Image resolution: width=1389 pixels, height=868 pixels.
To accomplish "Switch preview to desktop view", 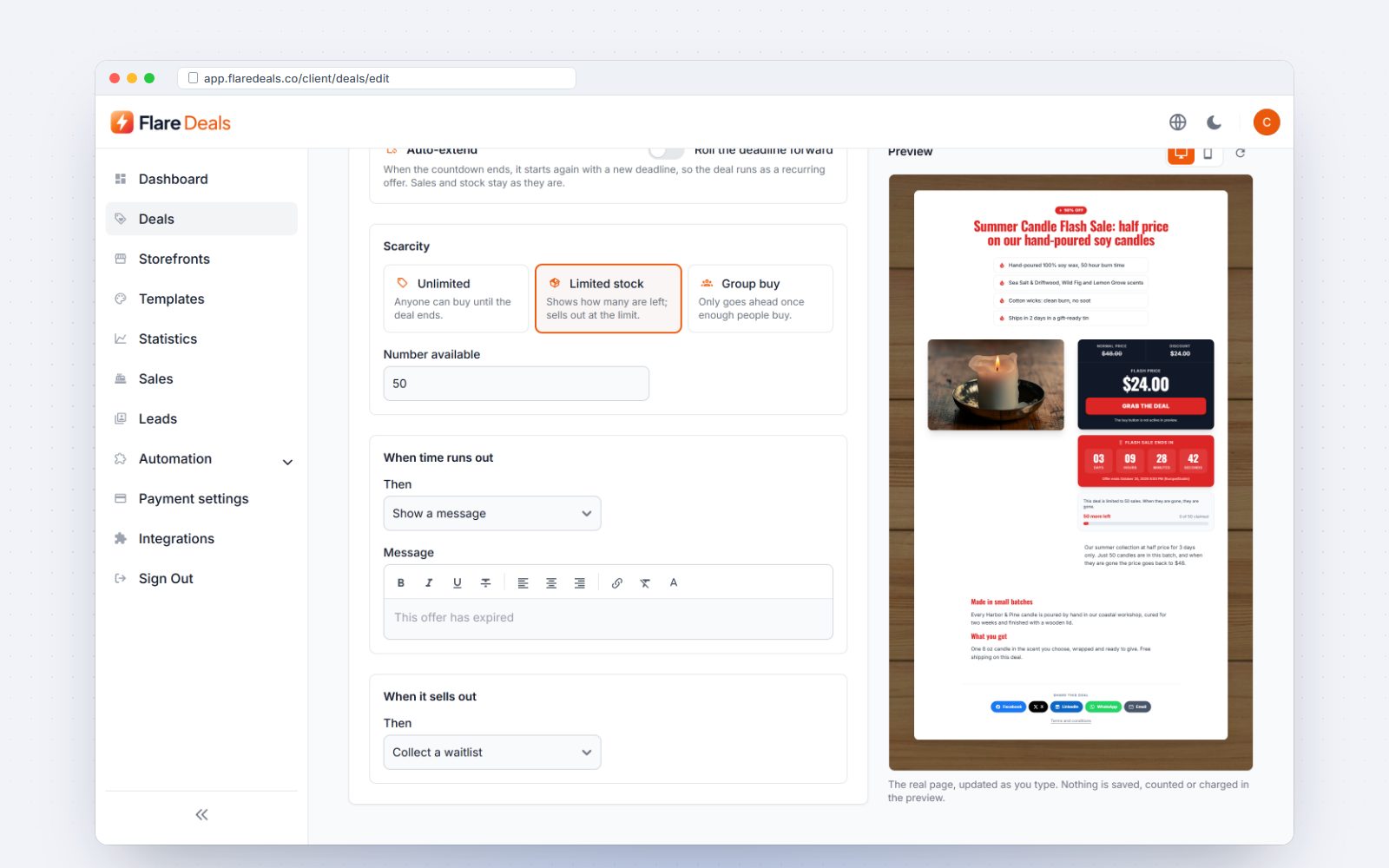I will (x=1181, y=154).
